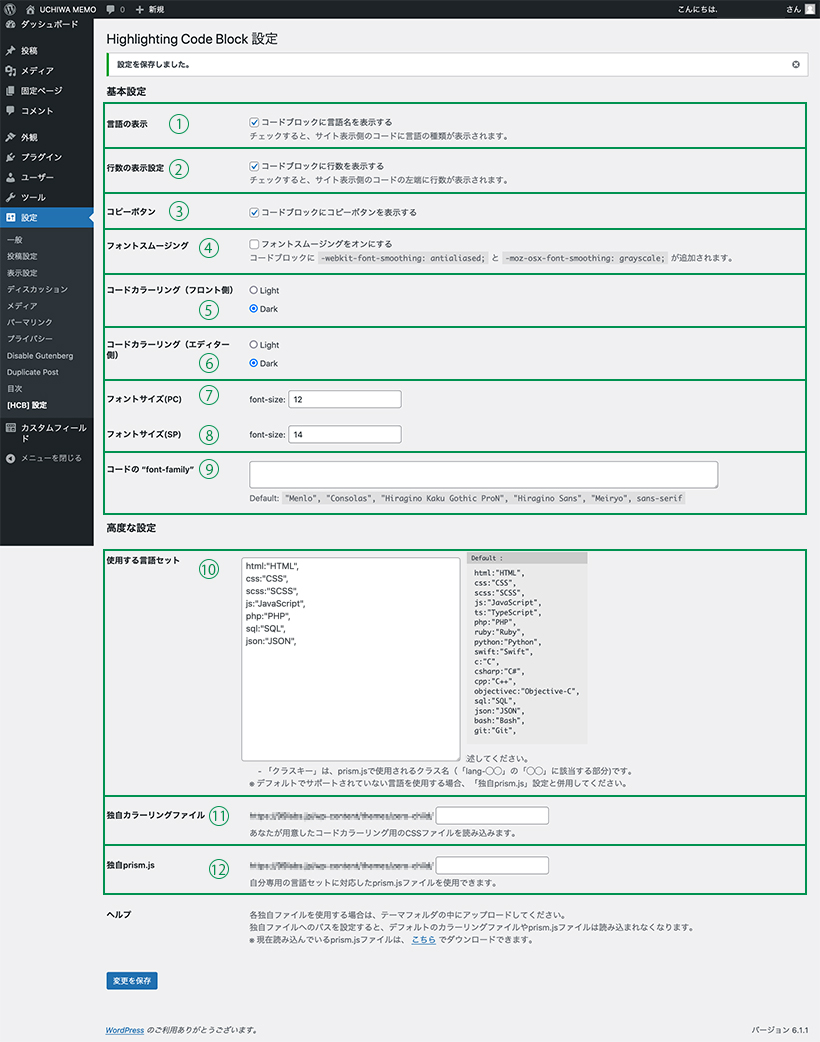Toggle コードブロックに行数を表示する checkbox

pyautogui.click(x=254, y=166)
